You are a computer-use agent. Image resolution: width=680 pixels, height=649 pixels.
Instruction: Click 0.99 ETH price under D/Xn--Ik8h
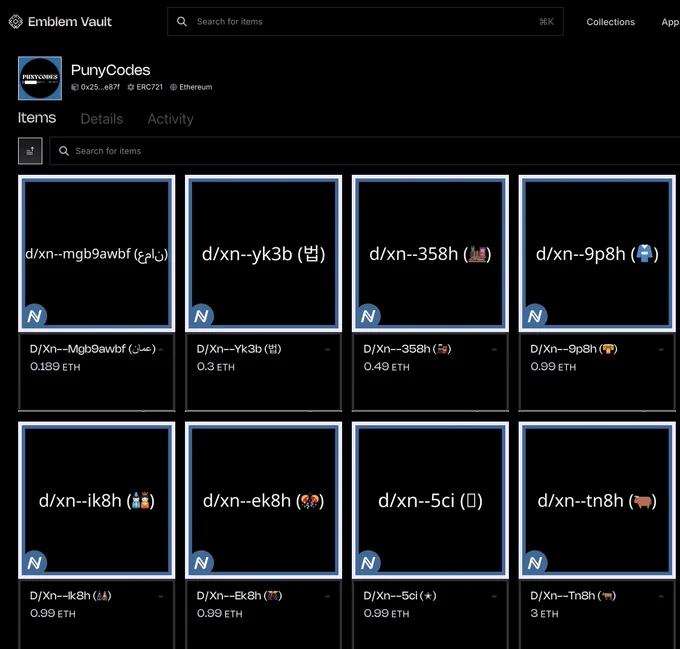[x=52, y=613]
